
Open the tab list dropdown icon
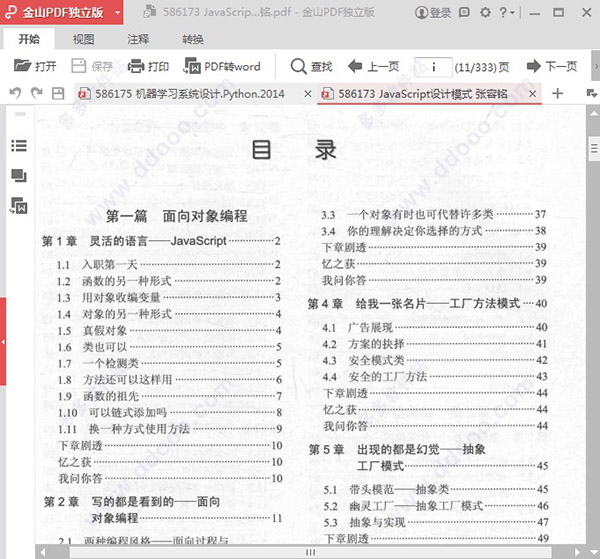point(592,93)
